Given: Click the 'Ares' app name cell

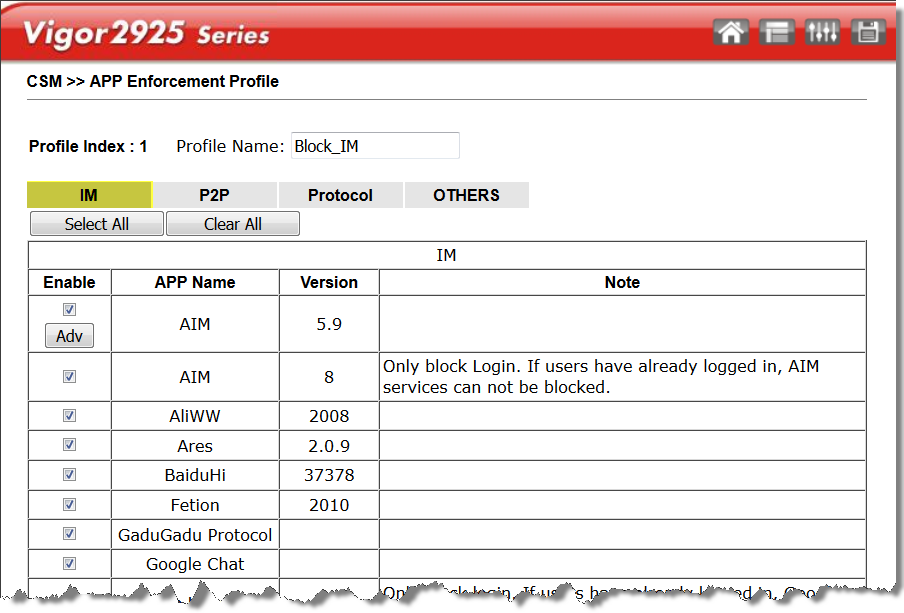Looking at the screenshot, I should [x=195, y=446].
